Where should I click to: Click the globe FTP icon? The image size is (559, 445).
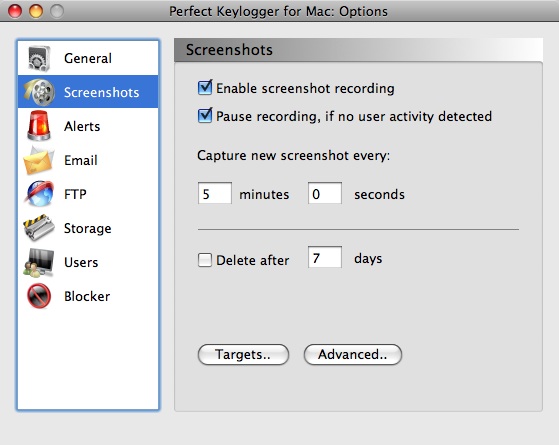coord(40,194)
